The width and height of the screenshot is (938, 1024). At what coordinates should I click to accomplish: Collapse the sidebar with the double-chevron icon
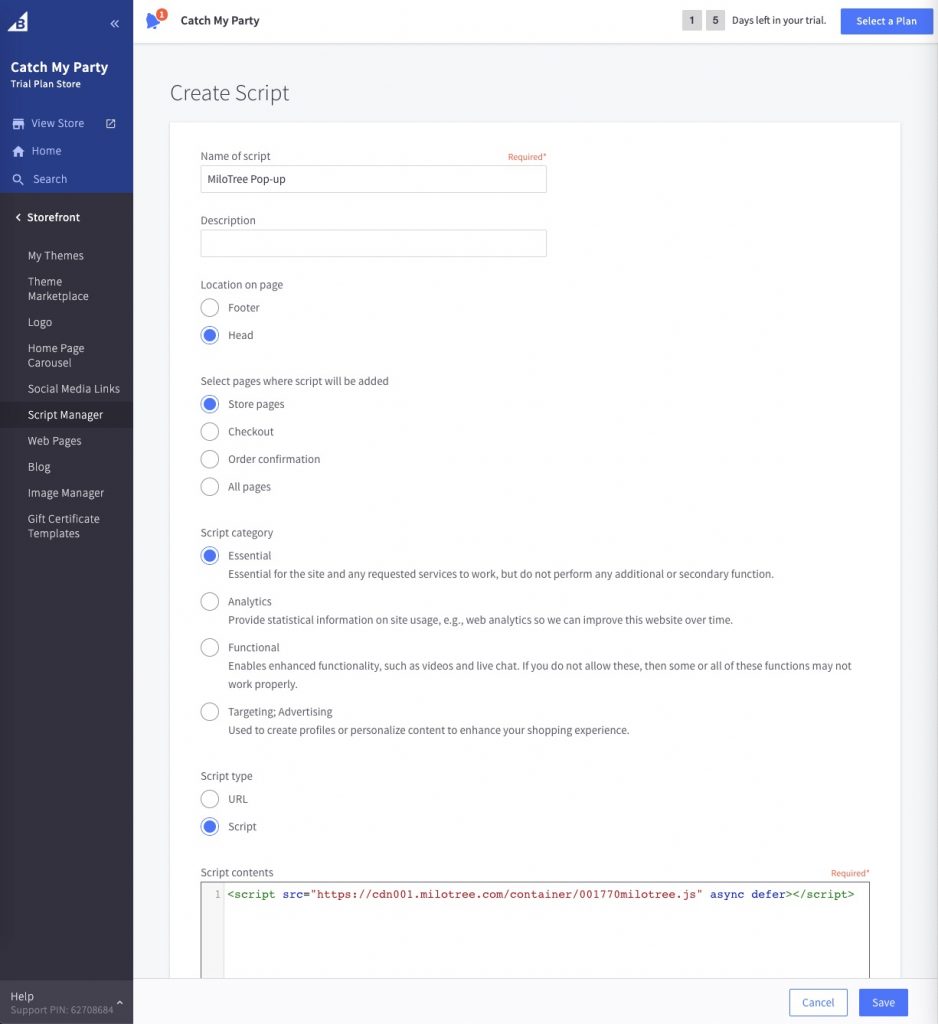tap(115, 22)
